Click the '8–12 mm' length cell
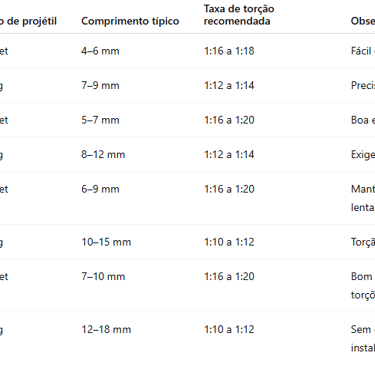This screenshot has width=375, height=366. click(103, 155)
